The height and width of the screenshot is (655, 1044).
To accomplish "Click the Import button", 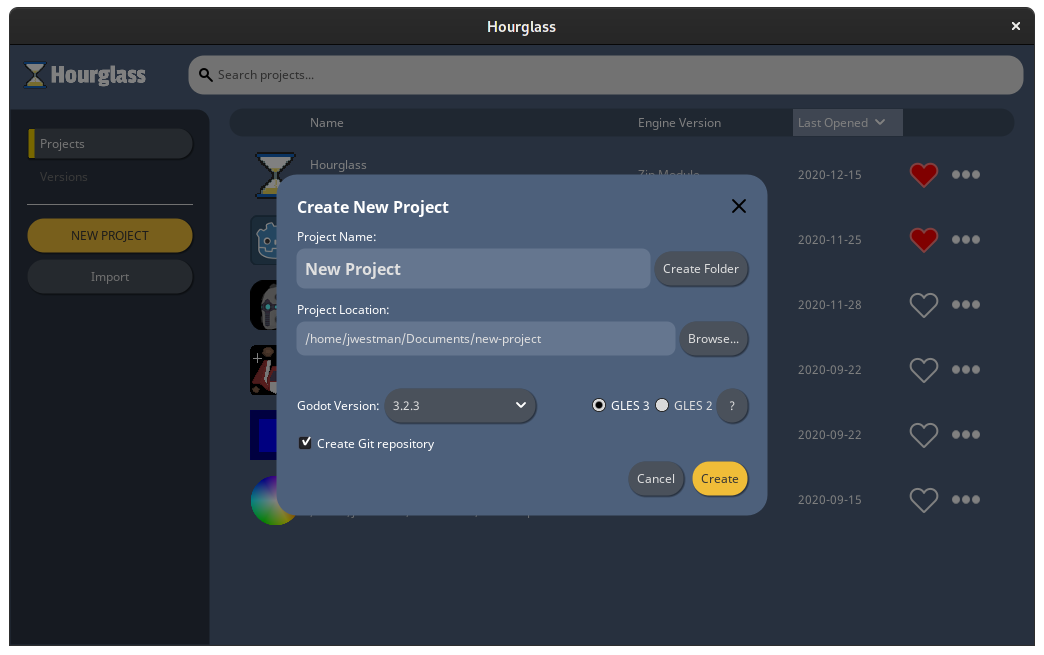I will pyautogui.click(x=110, y=277).
